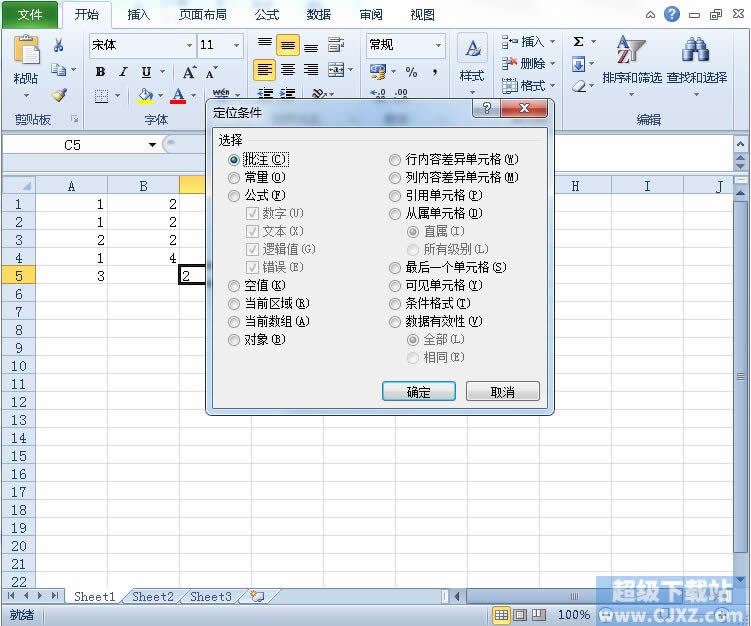Click the Cut scissors icon
This screenshot has width=751, height=626.
tap(58, 46)
